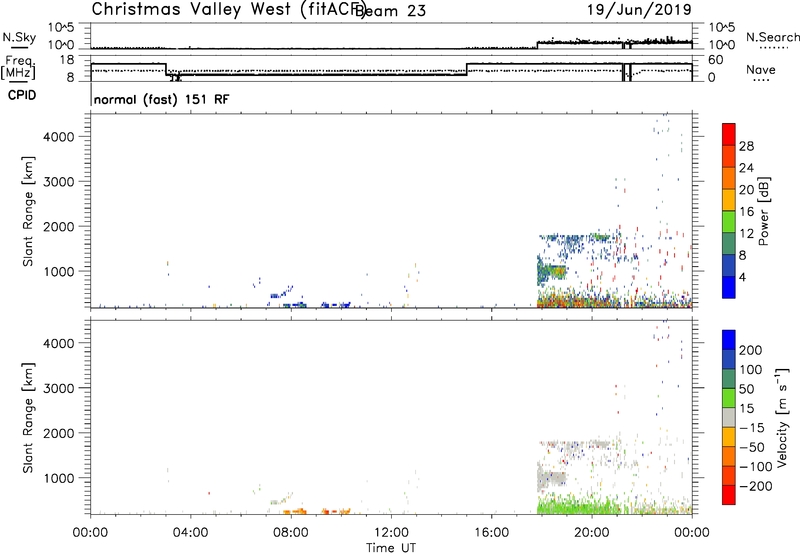
Task: Click the '4000' tick of the power panel
Action: [x=59, y=137]
